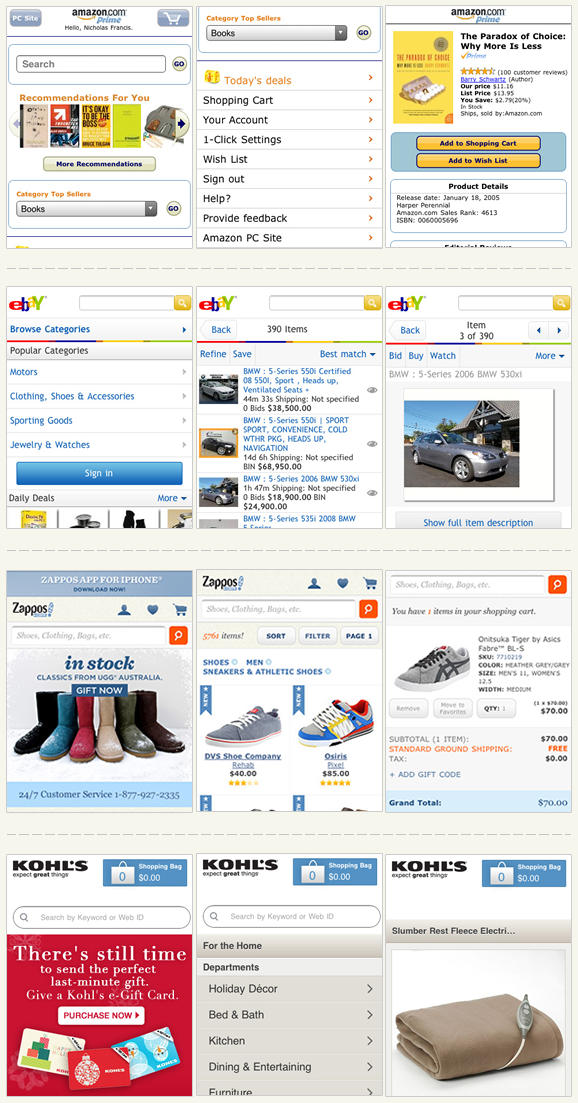The width and height of the screenshot is (578, 1103).
Task: Open Shopping Cart in Amazon menu
Action: coord(290,100)
